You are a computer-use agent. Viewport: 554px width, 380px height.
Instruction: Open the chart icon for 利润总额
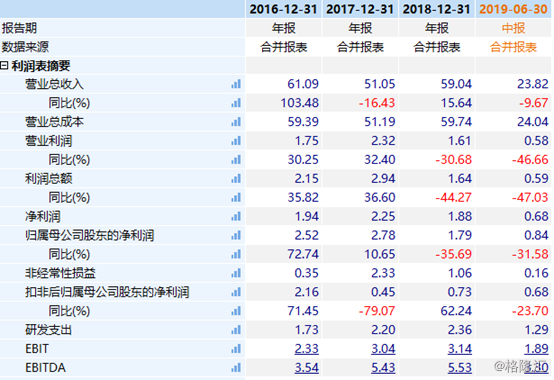tap(236, 179)
